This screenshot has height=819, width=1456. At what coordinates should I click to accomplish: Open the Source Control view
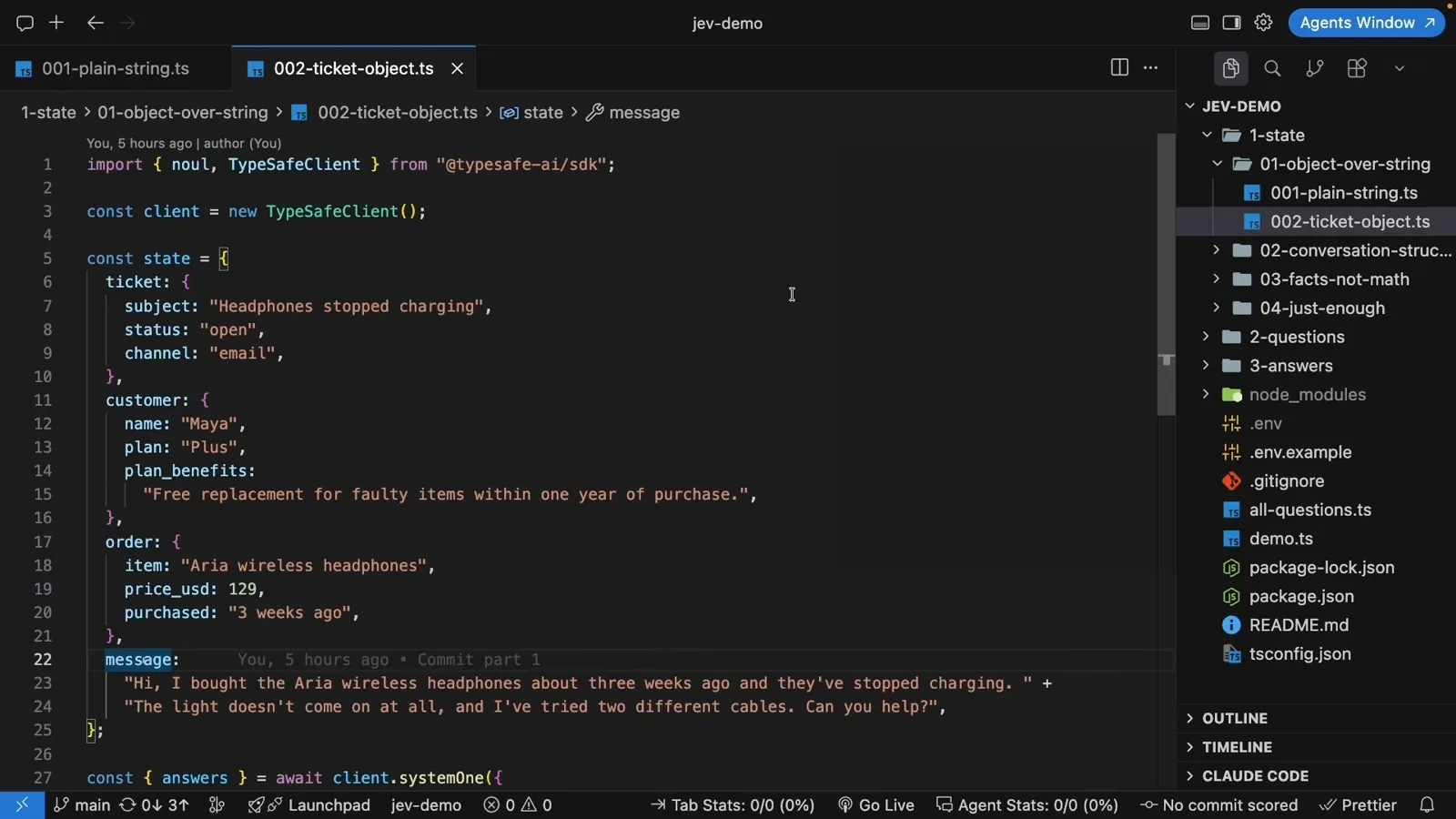click(x=1314, y=68)
